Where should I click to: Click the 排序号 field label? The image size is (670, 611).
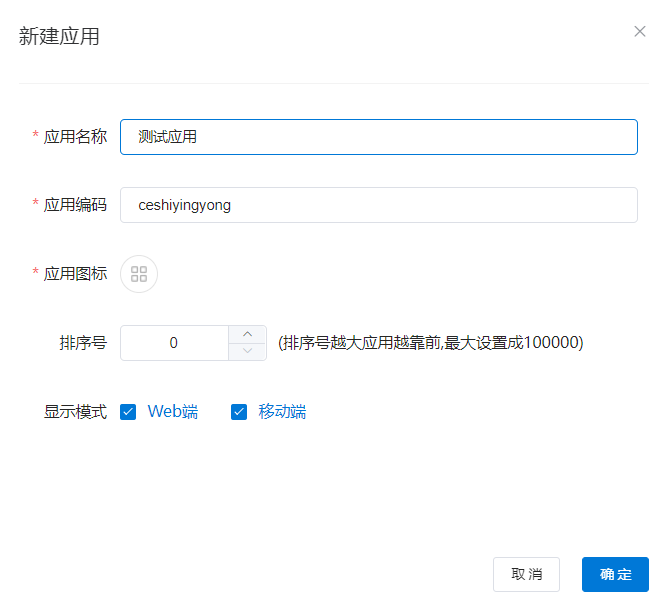coord(83,343)
